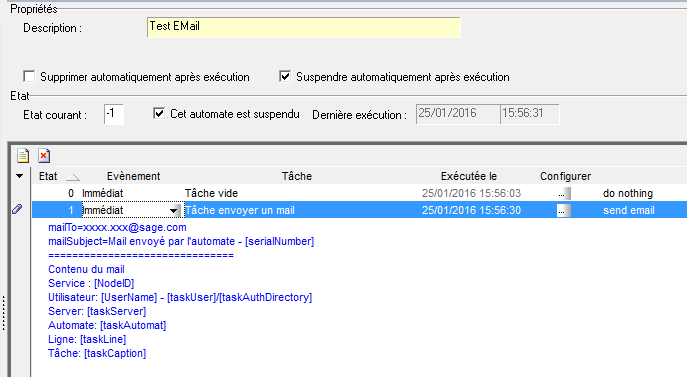Click the configure button for do nothing row
Image resolution: width=687 pixels, height=377 pixels.
tap(563, 193)
